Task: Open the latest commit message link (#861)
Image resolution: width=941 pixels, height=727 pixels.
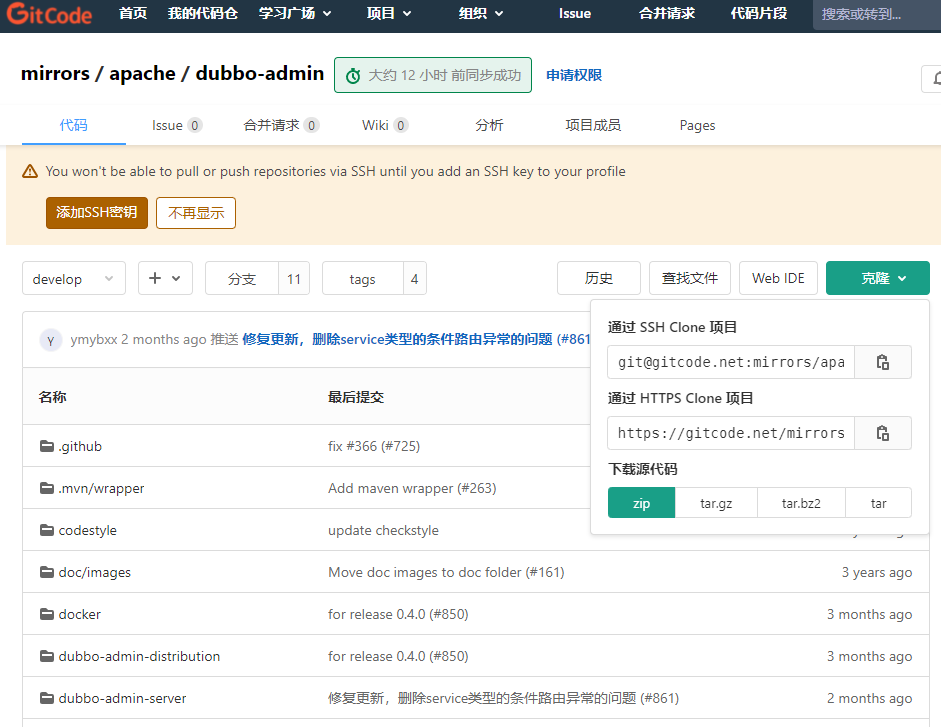Action: [416, 339]
